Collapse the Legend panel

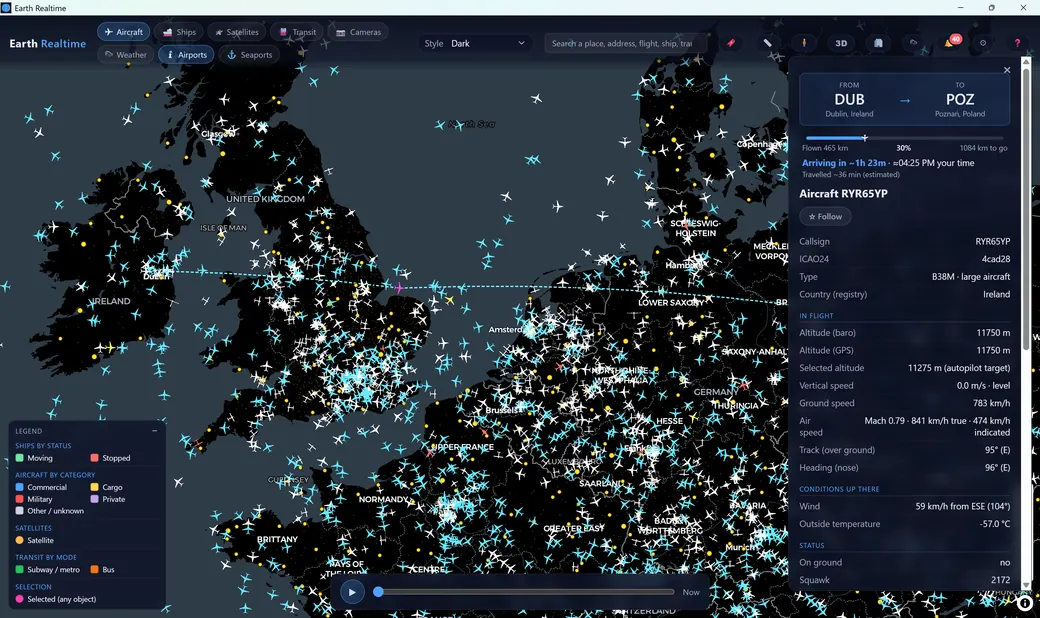pyautogui.click(x=155, y=431)
